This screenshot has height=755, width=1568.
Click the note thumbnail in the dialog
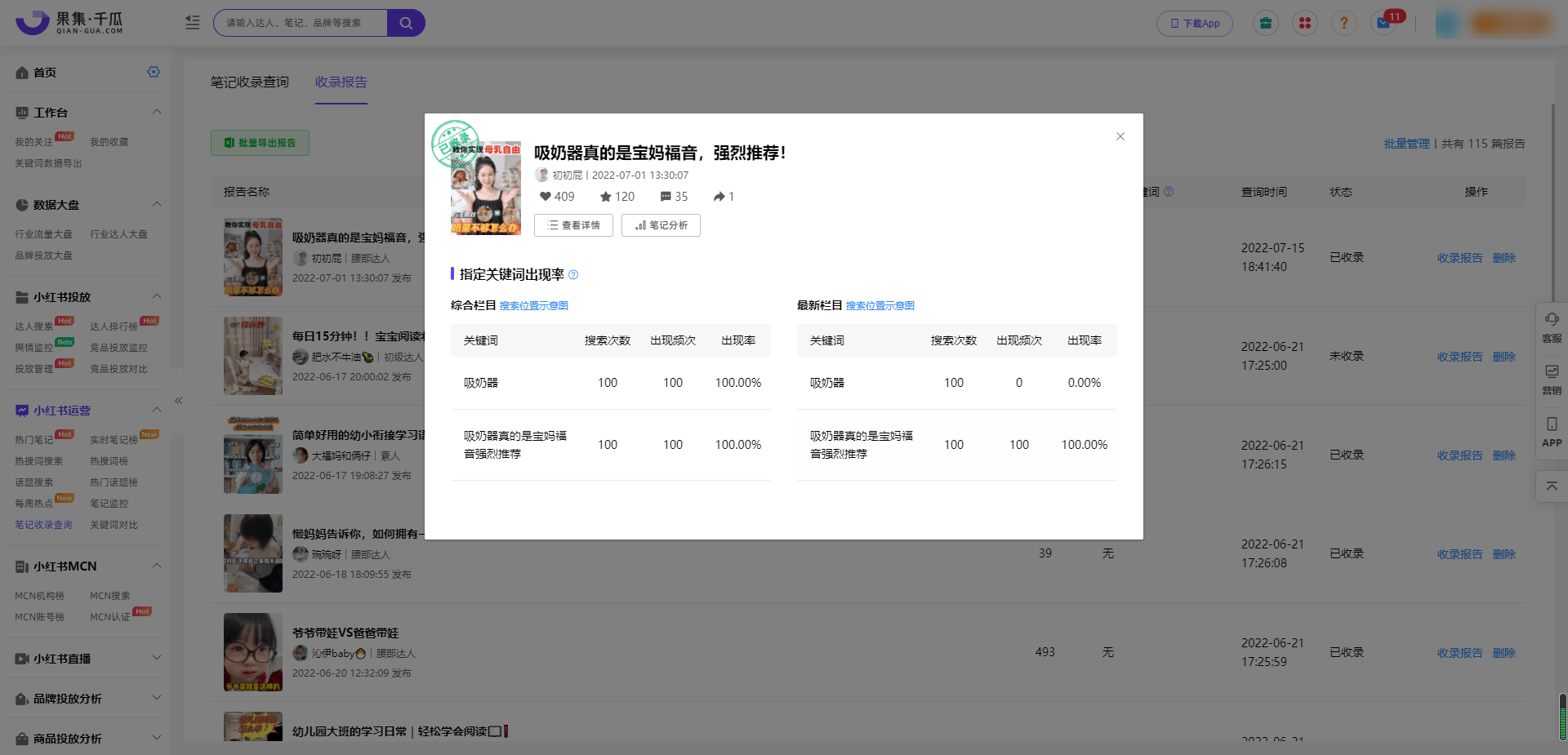(486, 189)
